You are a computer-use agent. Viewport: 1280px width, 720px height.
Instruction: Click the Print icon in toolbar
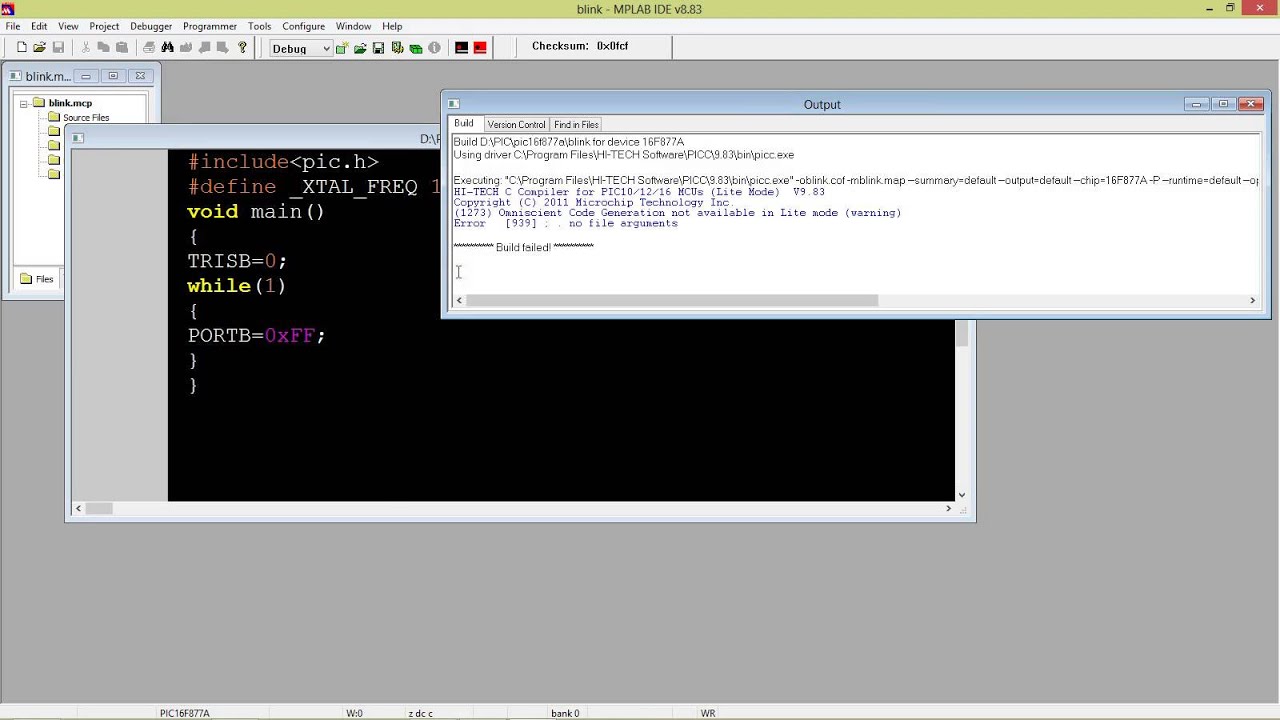pos(149,47)
